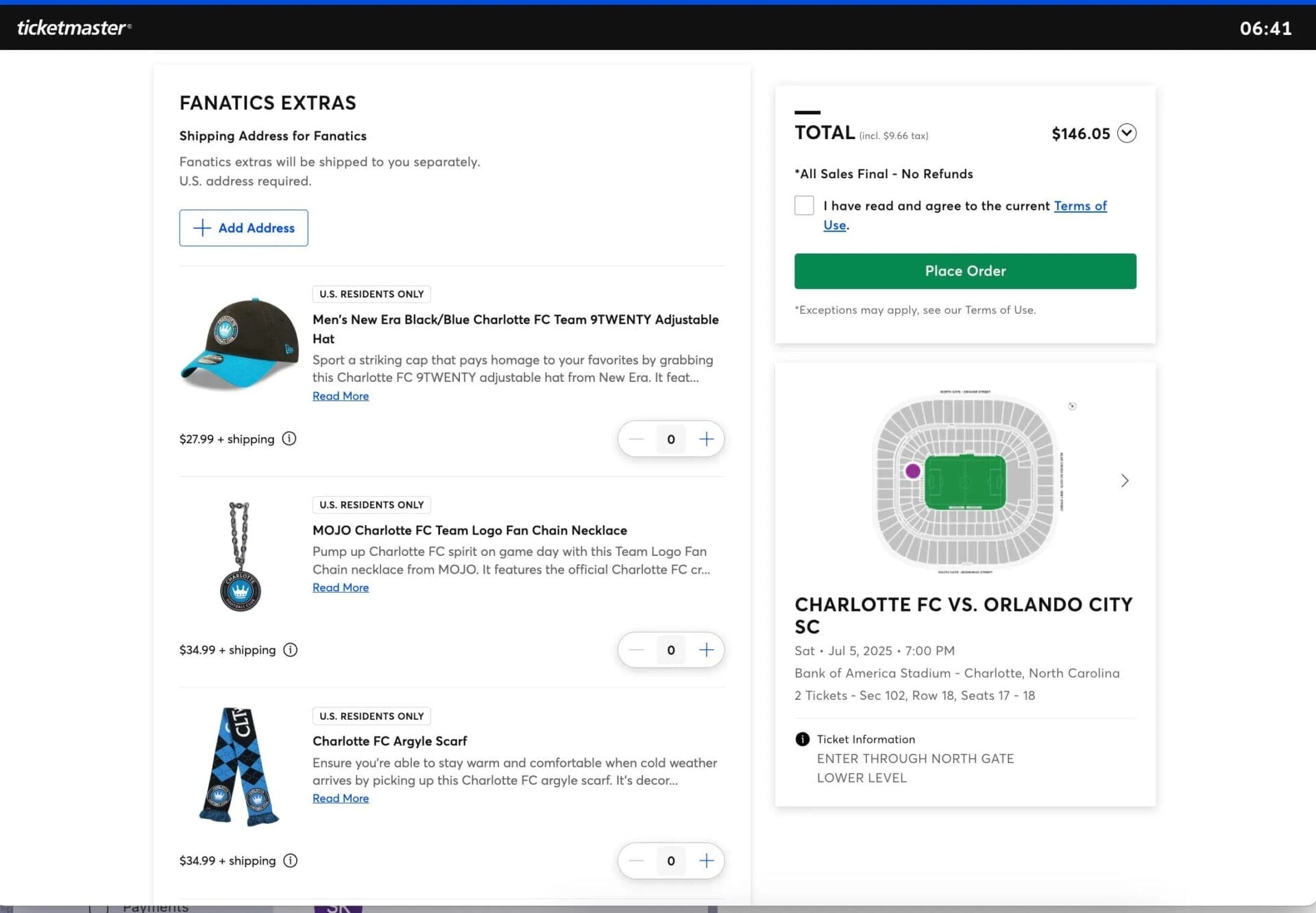Click the purple seat marker on the map
Image resolution: width=1316 pixels, height=913 pixels.
(x=912, y=471)
